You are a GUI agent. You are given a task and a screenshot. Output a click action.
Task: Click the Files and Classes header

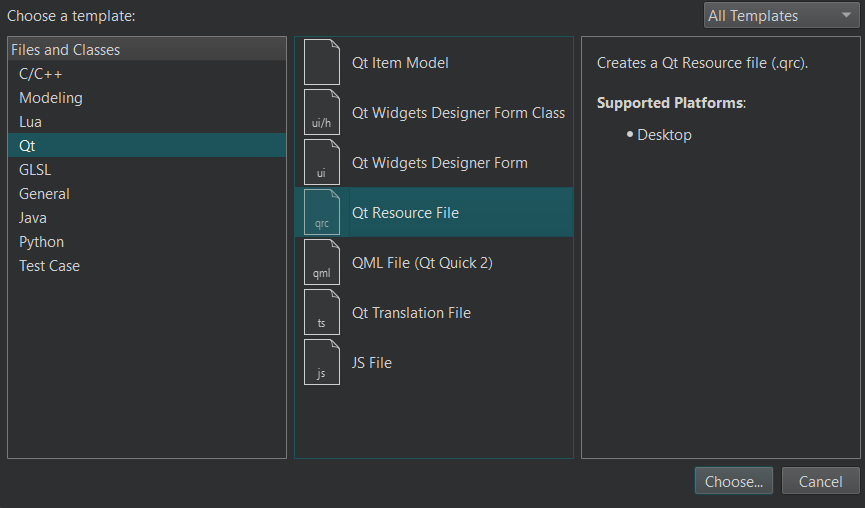pos(147,50)
